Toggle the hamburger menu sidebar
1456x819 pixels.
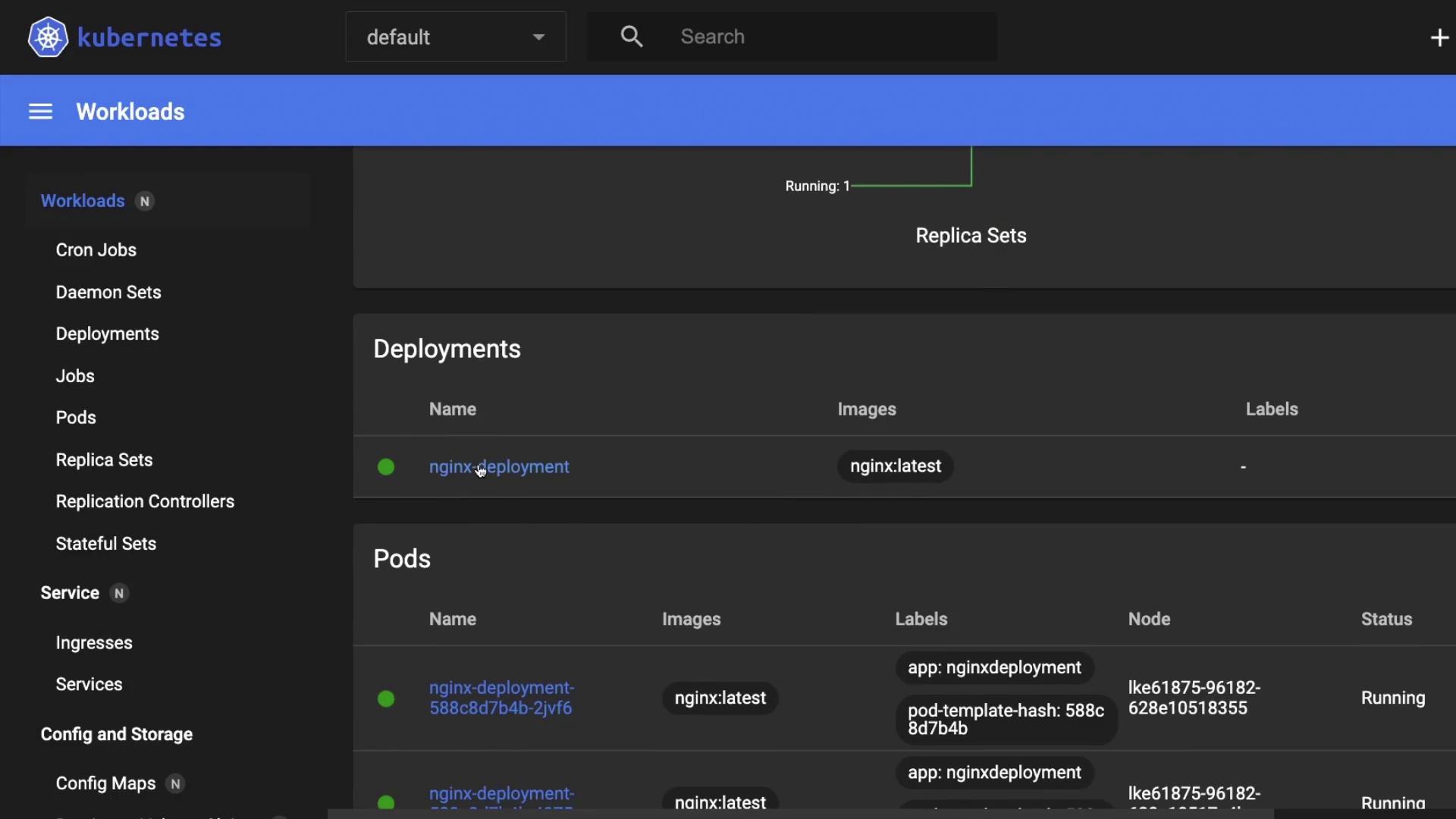pyautogui.click(x=40, y=112)
